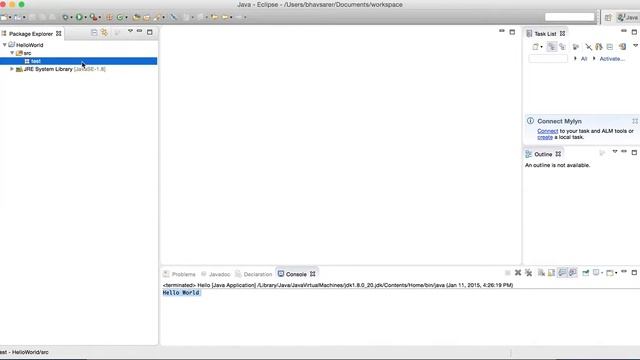Select the HelloWorld project row

click(x=78, y=45)
